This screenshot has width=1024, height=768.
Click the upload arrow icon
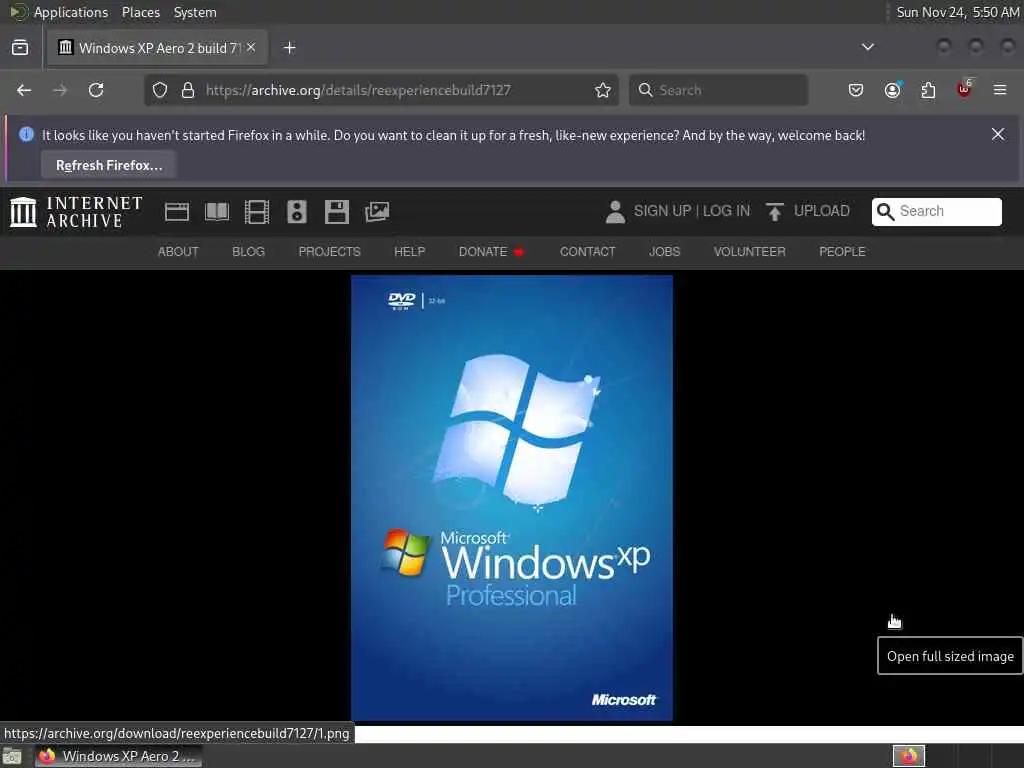click(775, 212)
